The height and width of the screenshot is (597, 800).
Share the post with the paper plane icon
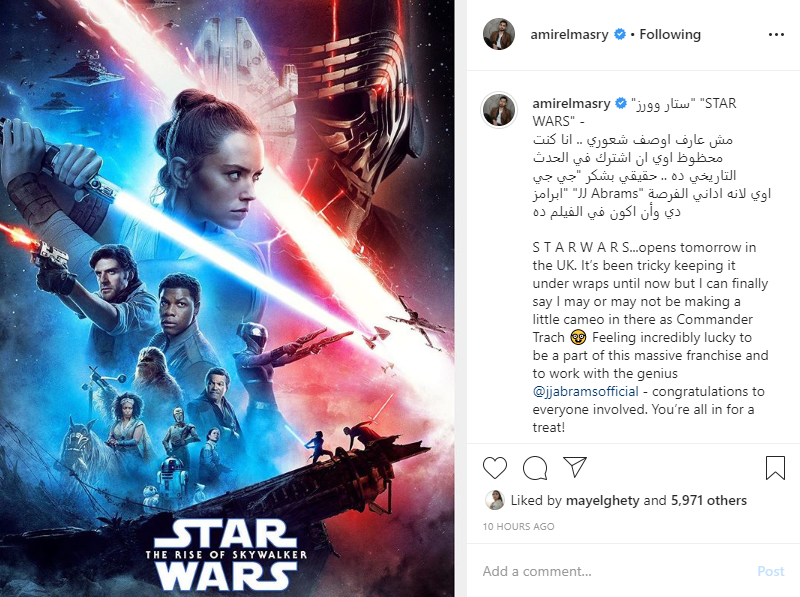(575, 466)
